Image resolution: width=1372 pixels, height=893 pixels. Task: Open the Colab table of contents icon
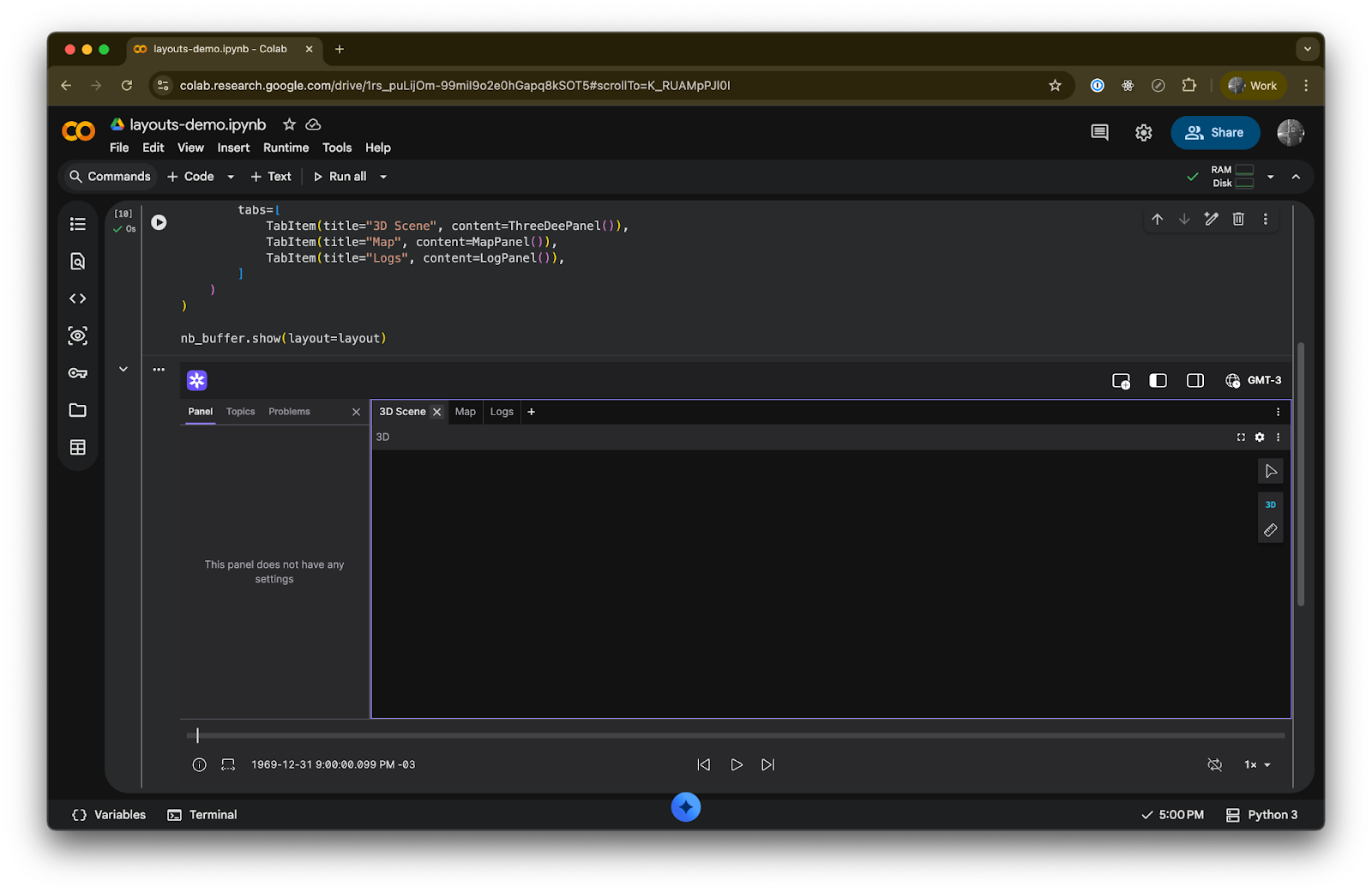[78, 224]
